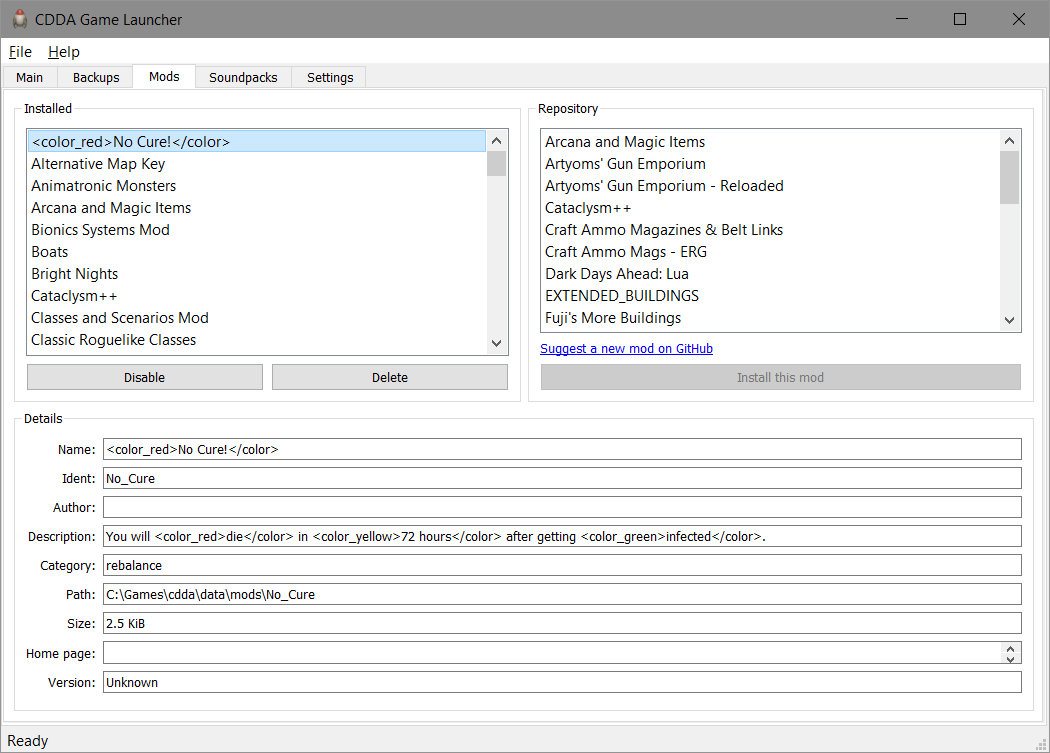Switch to the Soundpacks tab
The image size is (1050, 753).
tap(243, 77)
